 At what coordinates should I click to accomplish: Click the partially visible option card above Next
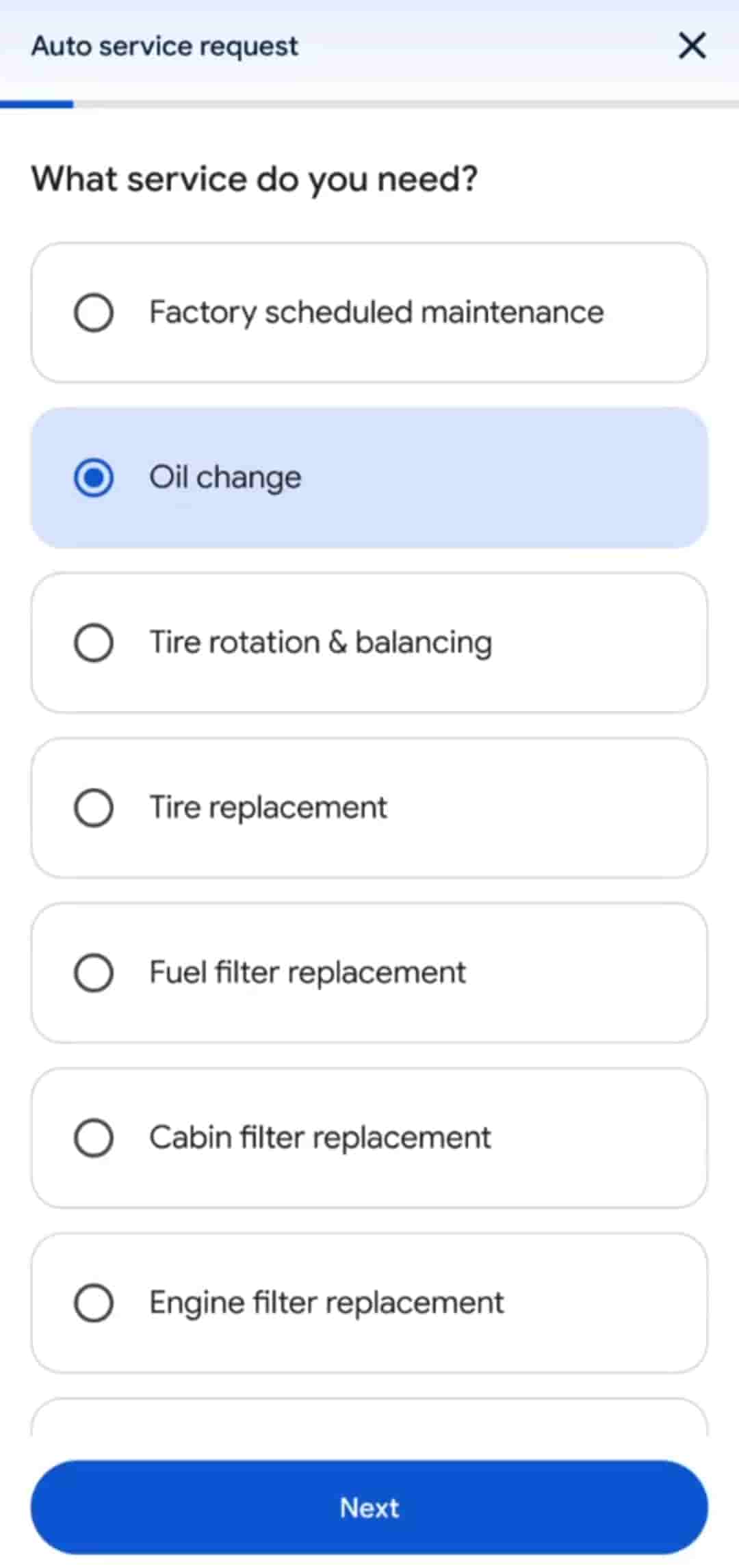point(369,1418)
